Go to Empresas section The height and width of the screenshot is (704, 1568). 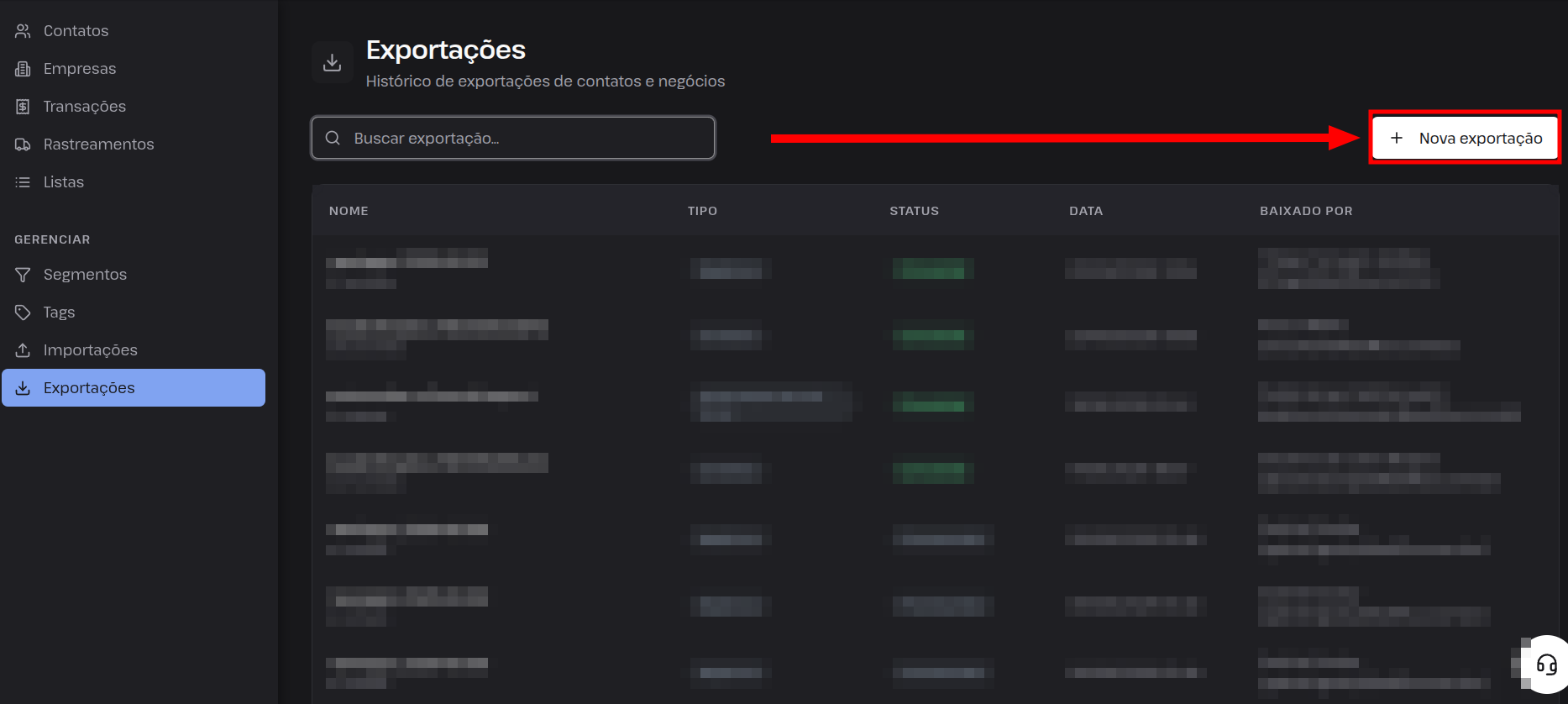point(134,69)
